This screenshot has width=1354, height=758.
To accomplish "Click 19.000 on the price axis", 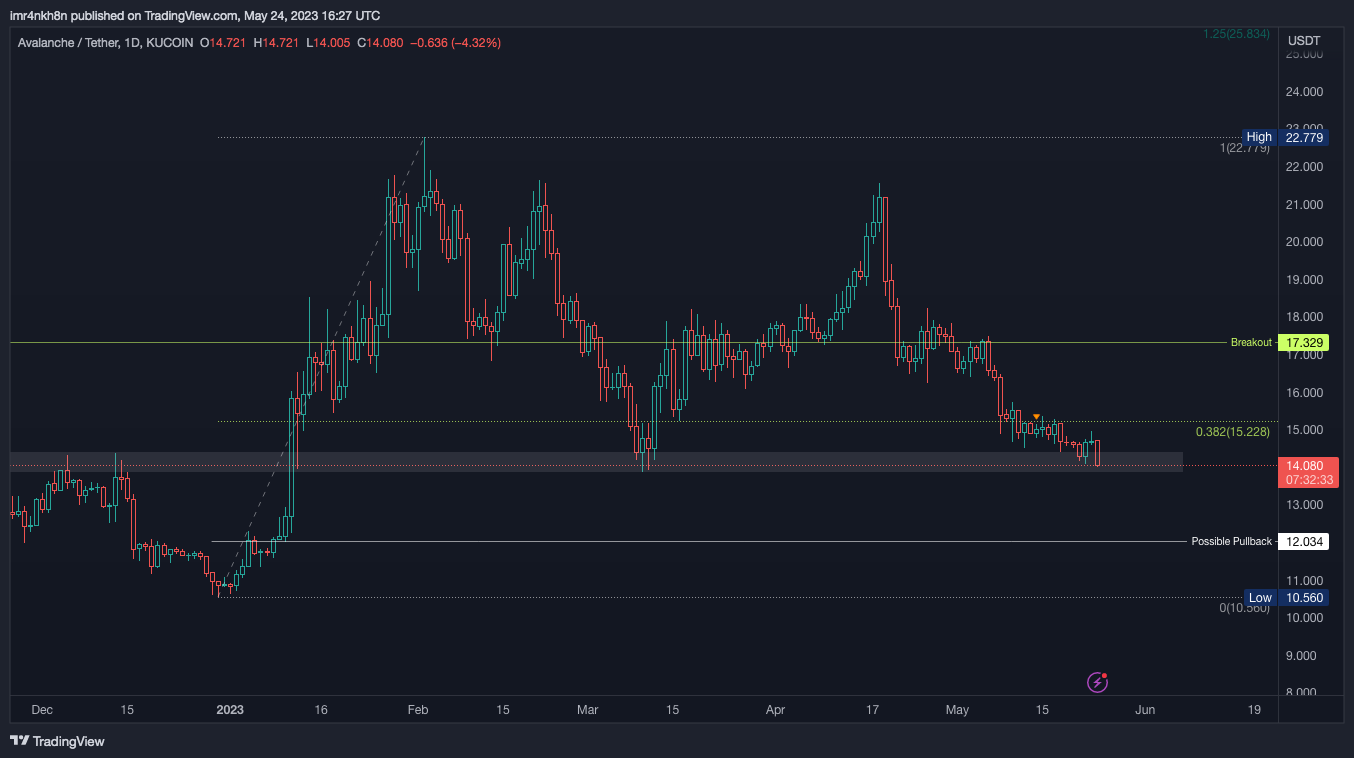I will pyautogui.click(x=1305, y=279).
